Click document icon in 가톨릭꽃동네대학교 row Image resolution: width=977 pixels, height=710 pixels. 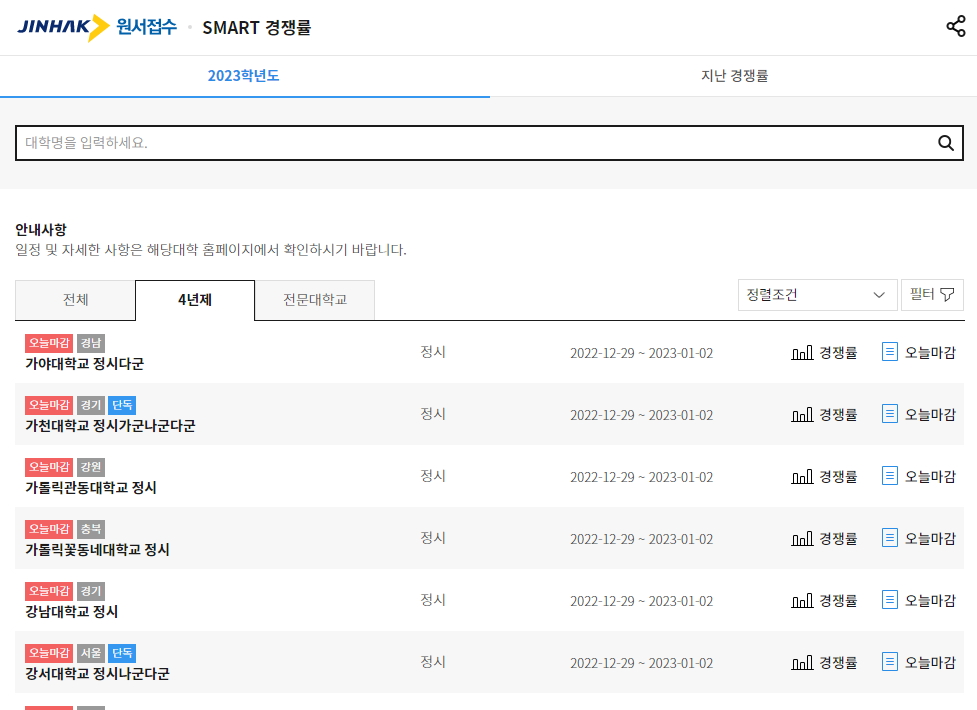[x=890, y=537]
